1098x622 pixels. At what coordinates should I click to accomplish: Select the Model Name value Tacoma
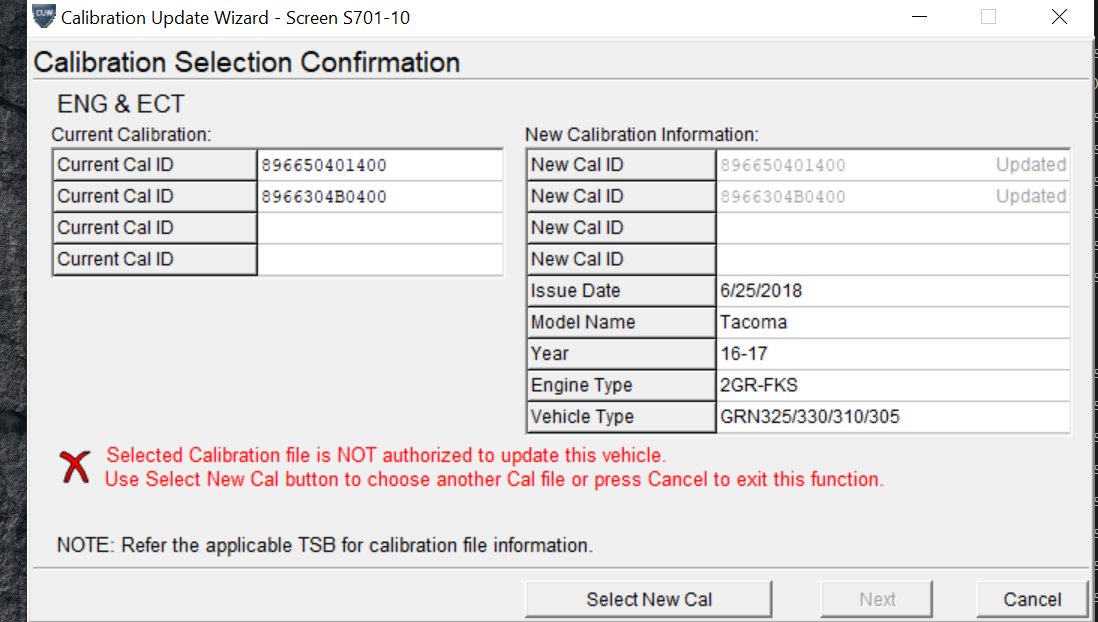click(753, 322)
